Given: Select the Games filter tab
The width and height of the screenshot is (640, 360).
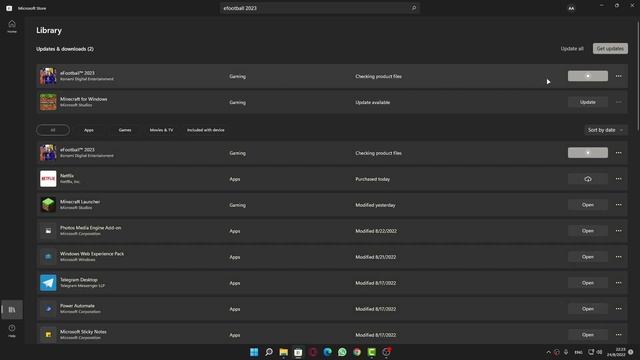Looking at the screenshot, I should coord(125,130).
